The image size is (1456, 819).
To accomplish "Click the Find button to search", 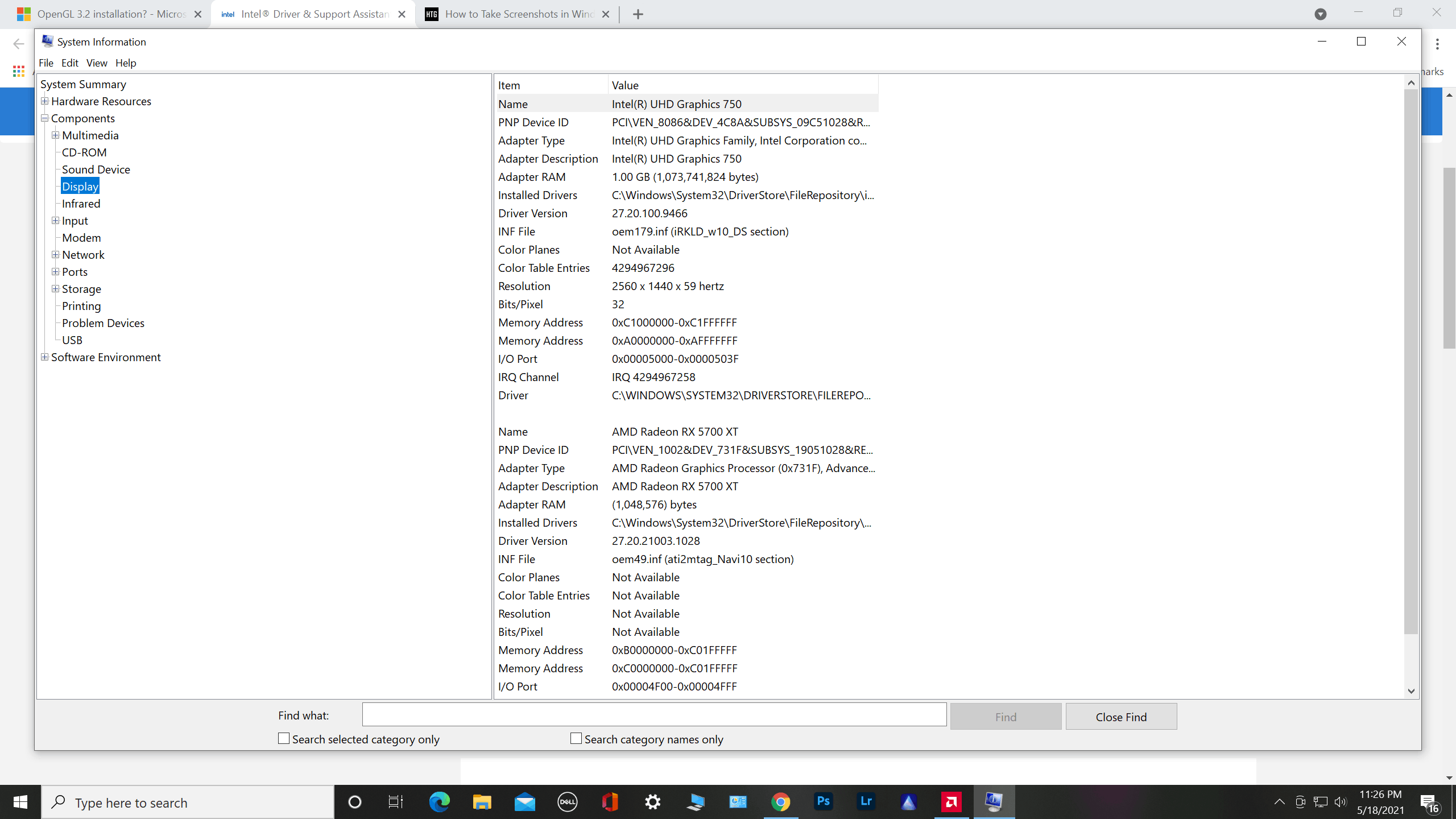I will [x=1004, y=716].
